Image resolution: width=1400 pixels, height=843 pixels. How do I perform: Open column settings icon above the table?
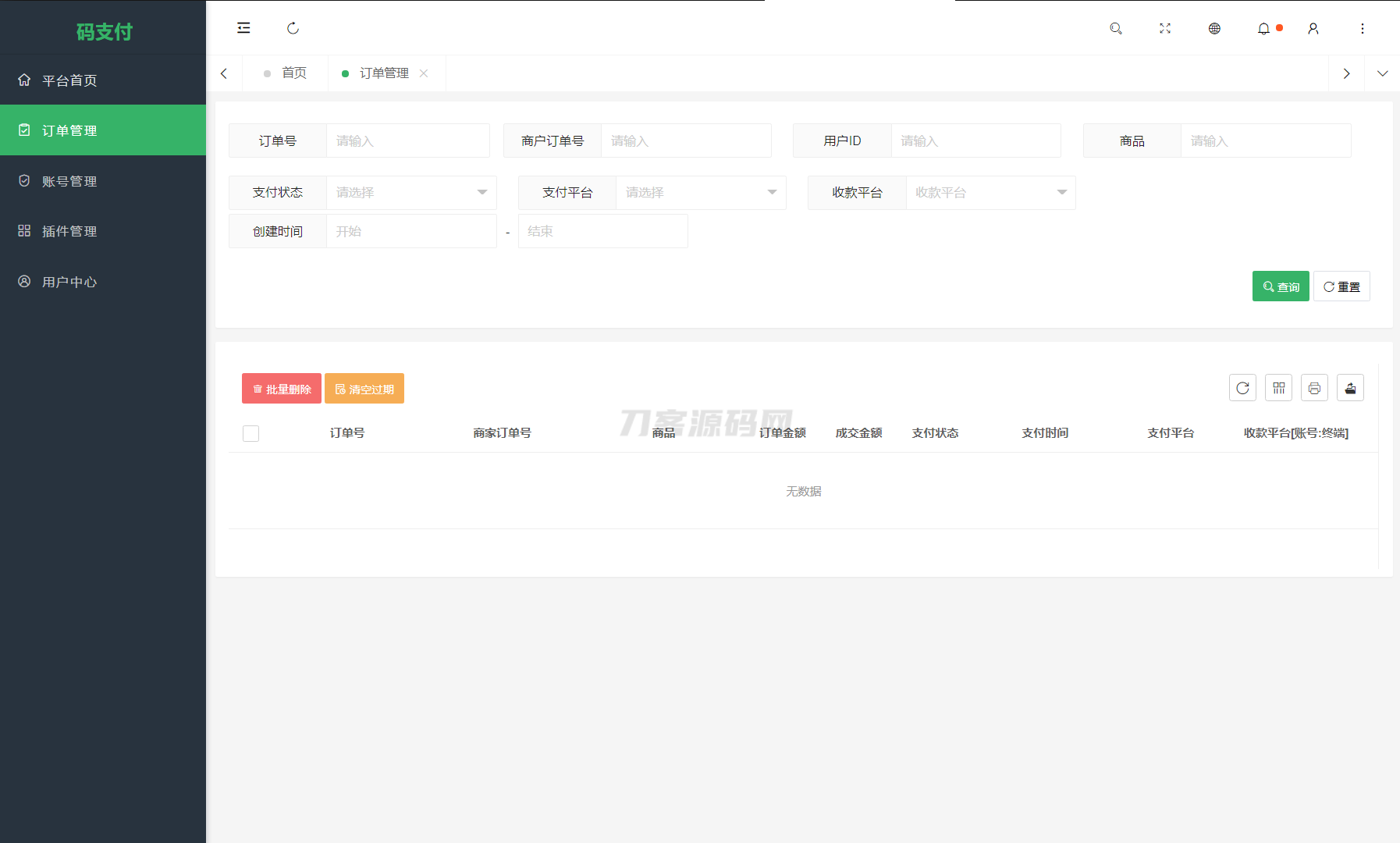[1278, 387]
